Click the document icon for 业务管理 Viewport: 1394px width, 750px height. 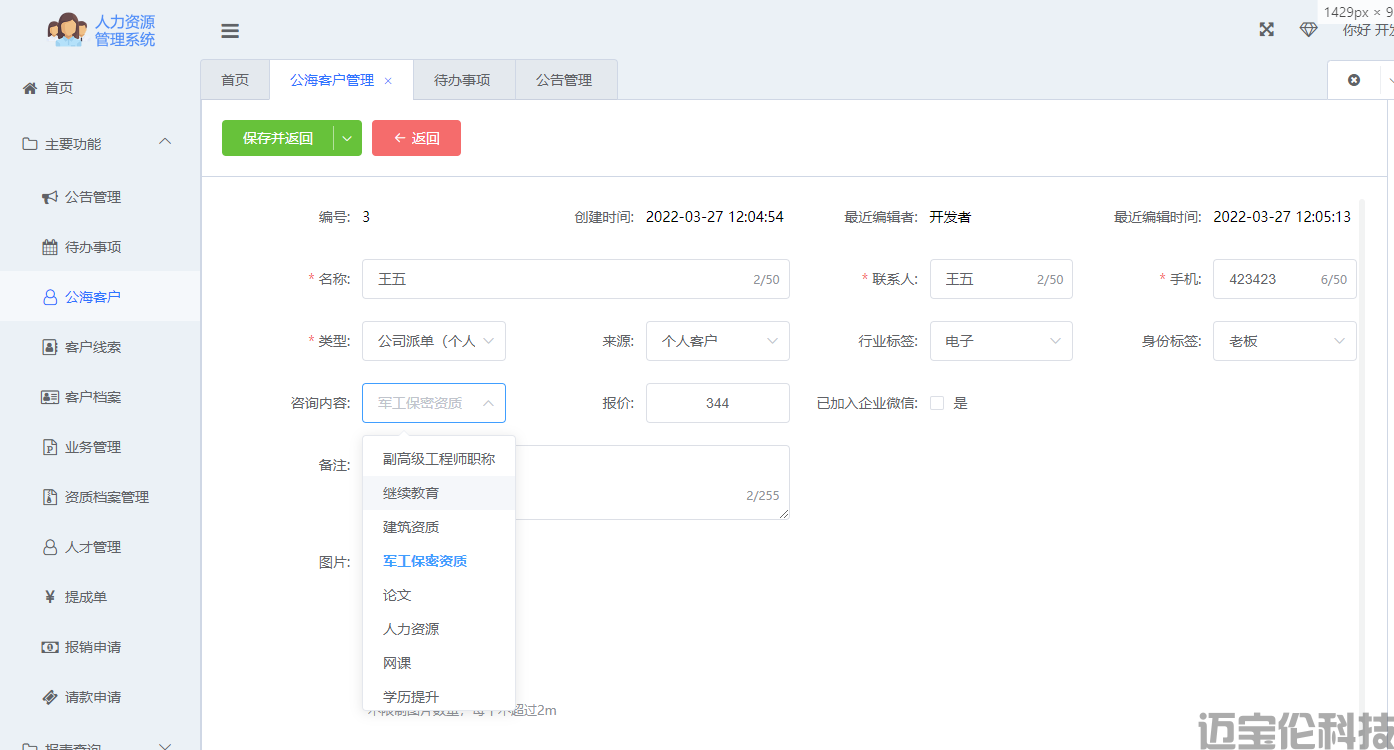coord(50,447)
